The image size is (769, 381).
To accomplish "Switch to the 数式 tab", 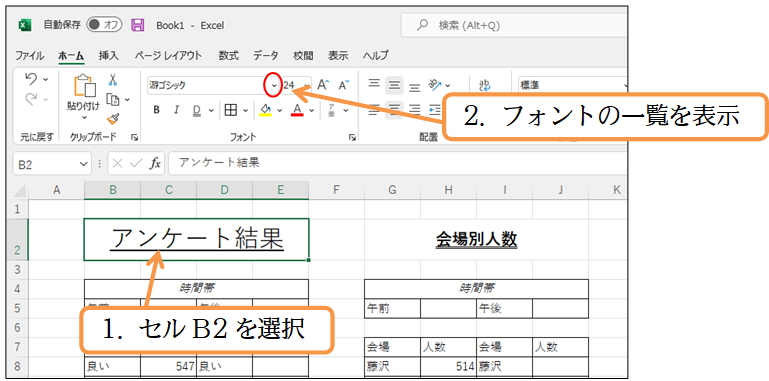I will tap(229, 55).
